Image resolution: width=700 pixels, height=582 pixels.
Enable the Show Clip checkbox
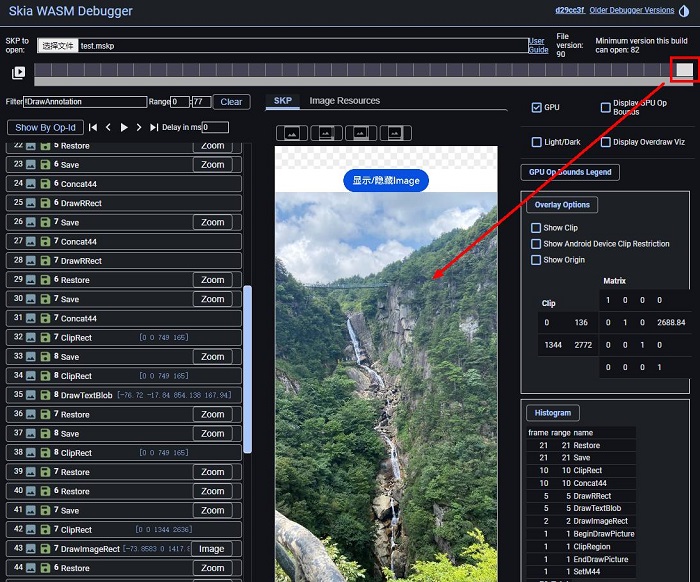536,228
